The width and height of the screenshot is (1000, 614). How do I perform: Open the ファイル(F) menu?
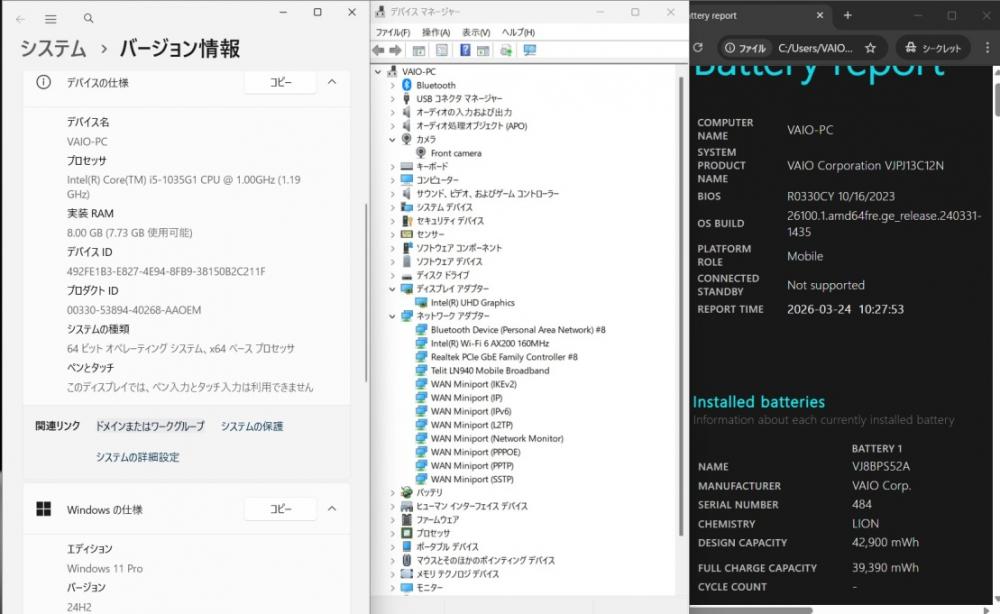392,33
